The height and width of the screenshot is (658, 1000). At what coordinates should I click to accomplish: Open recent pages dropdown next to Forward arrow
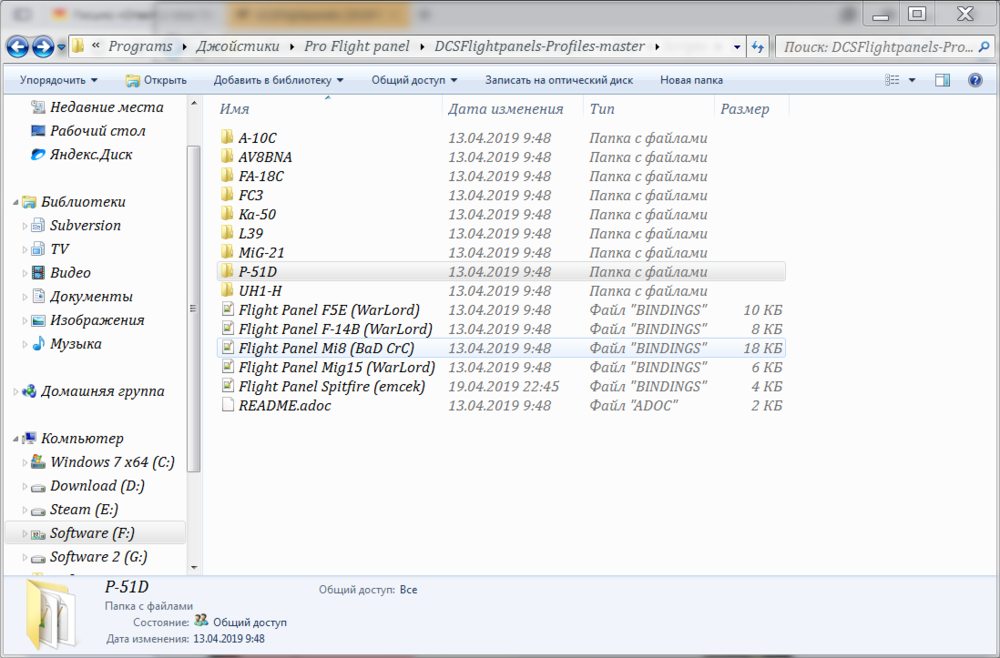point(61,47)
